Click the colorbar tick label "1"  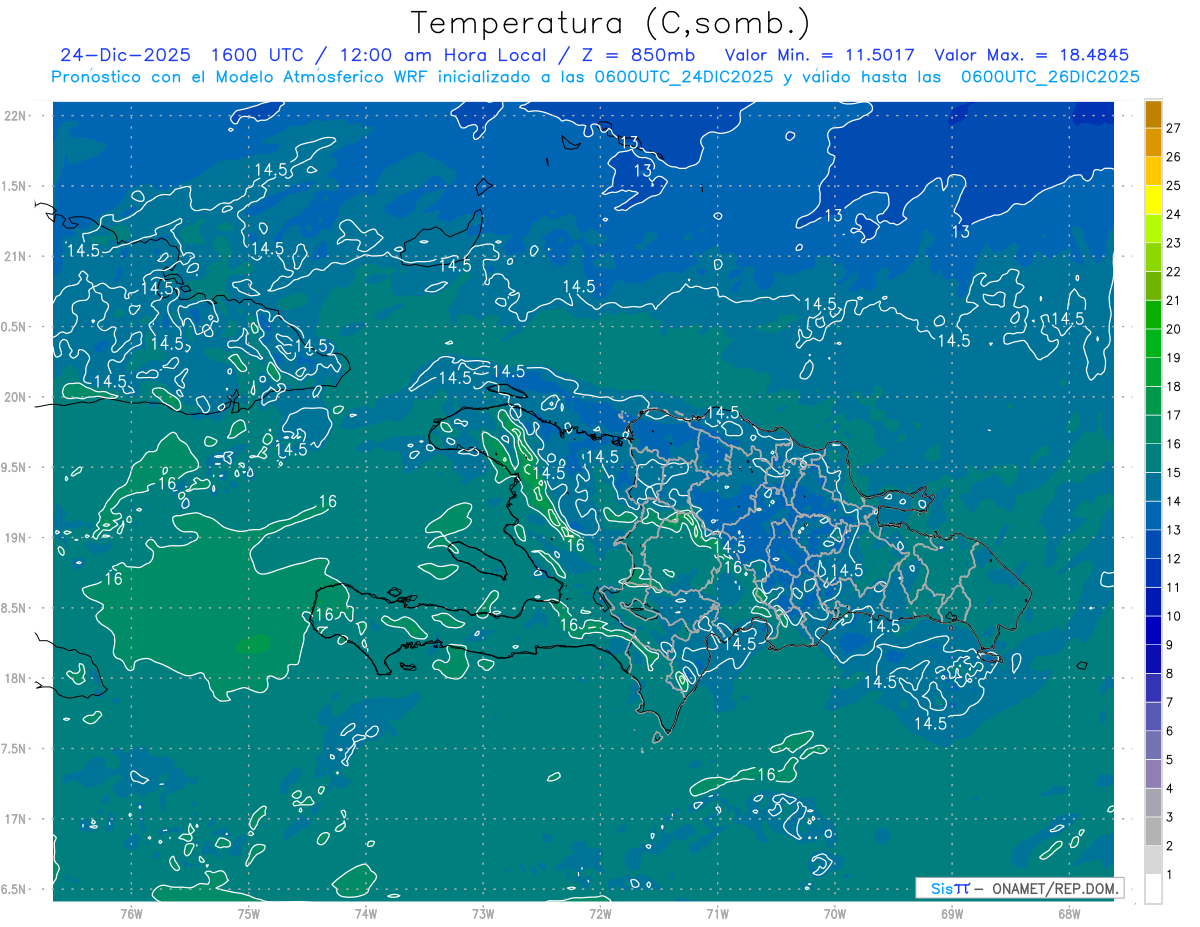click(1170, 875)
